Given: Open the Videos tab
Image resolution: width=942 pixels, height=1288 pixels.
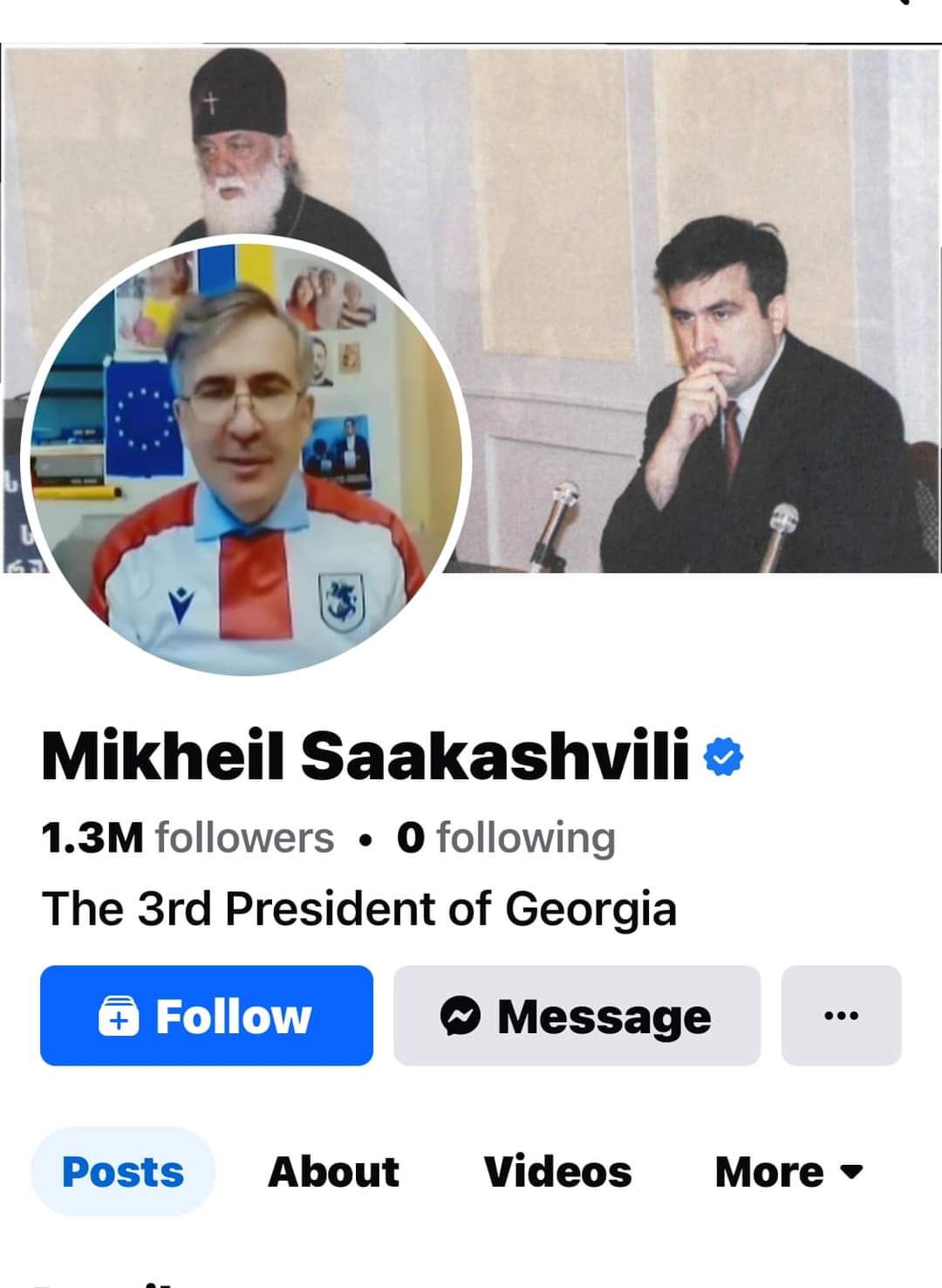Looking at the screenshot, I should 557,1172.
